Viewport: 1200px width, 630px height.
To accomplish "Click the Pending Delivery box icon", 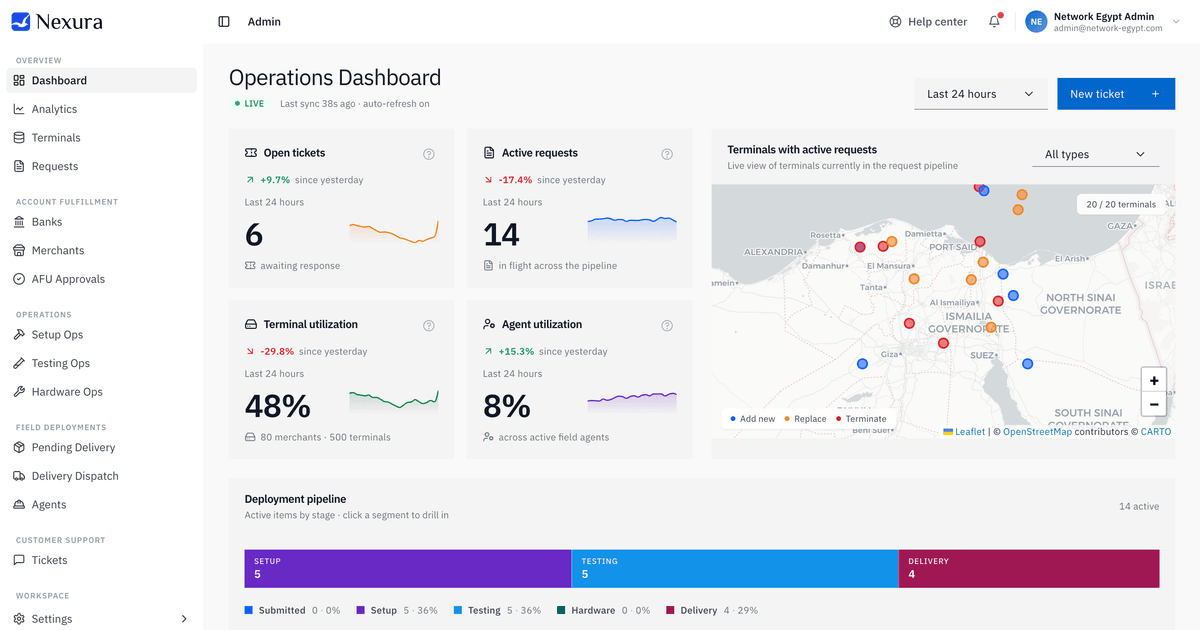I will click(19, 447).
